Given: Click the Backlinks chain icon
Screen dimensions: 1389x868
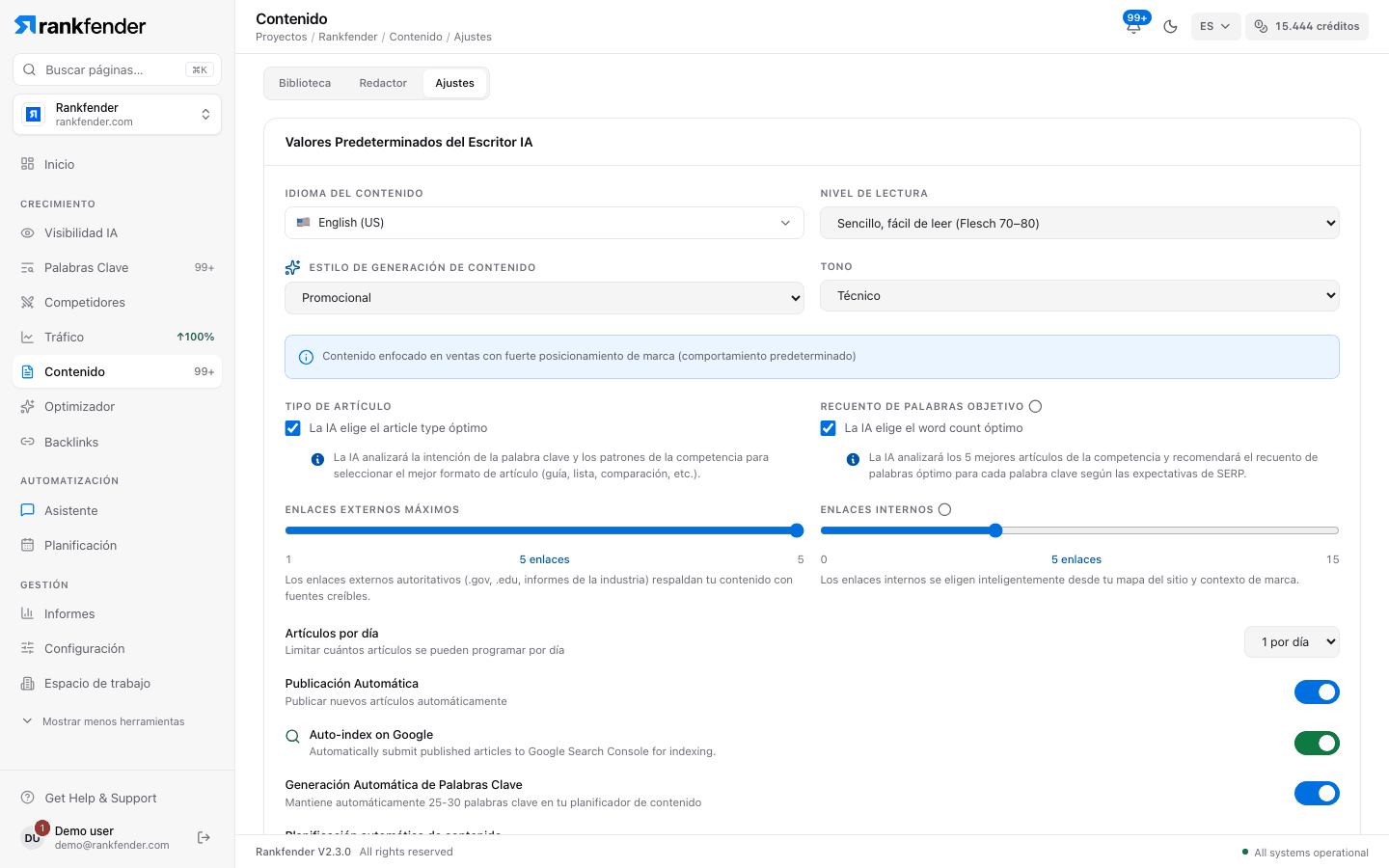Looking at the screenshot, I should pyautogui.click(x=27, y=442).
